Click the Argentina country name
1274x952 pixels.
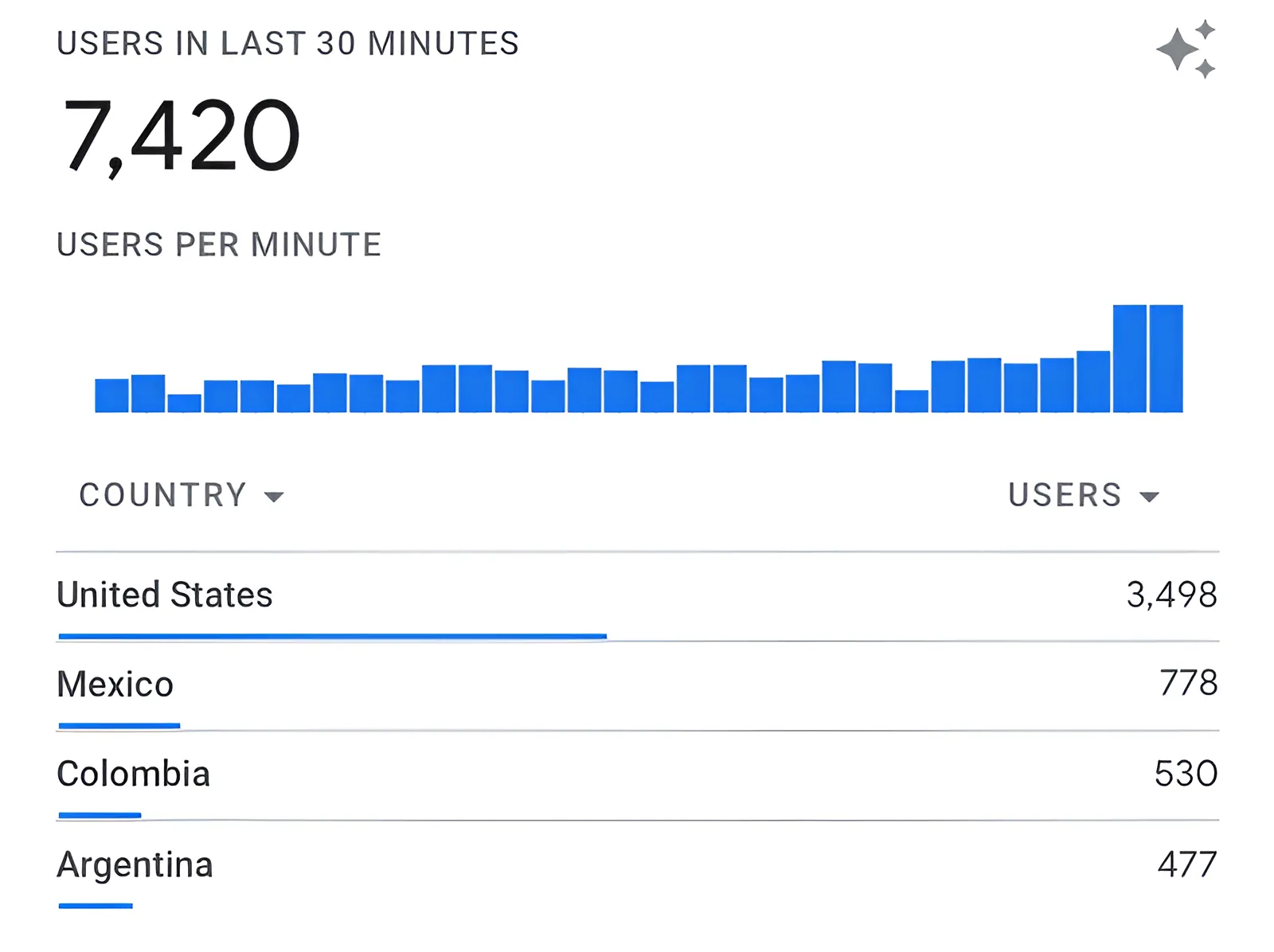[135, 864]
